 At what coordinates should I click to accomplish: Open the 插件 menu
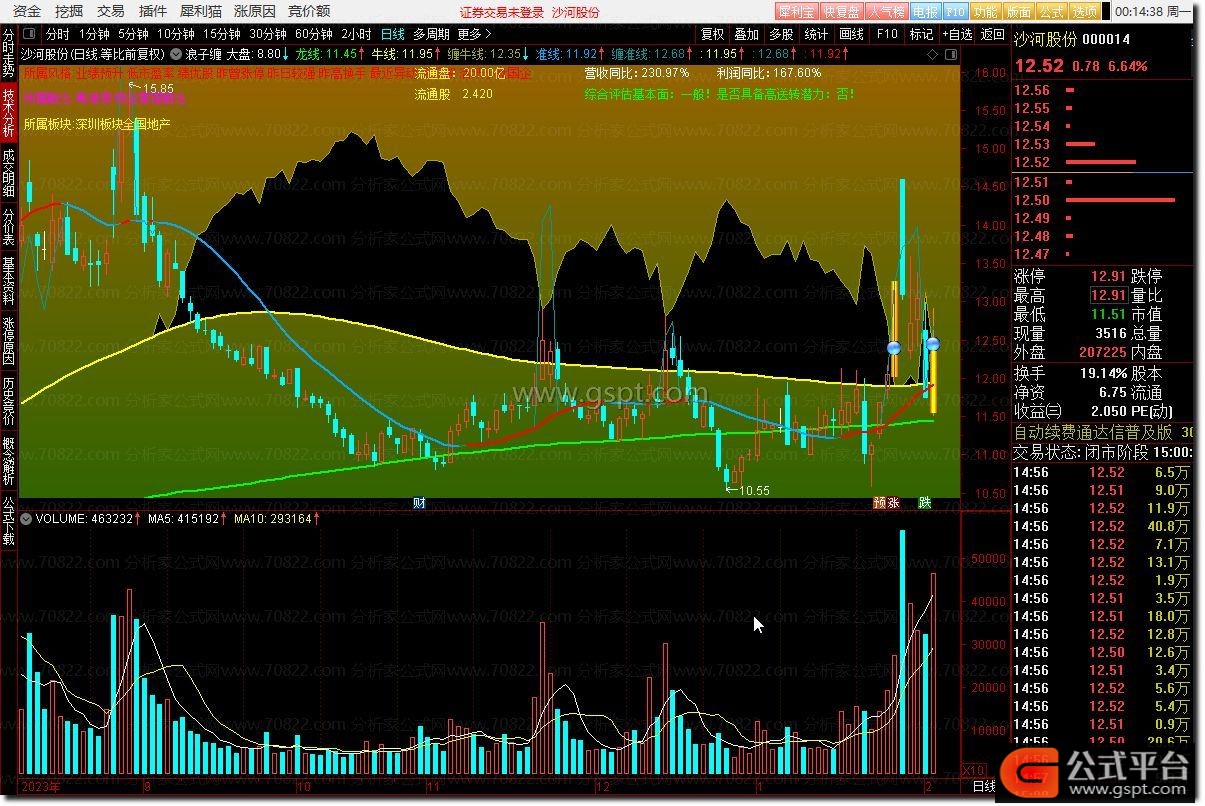[x=153, y=11]
